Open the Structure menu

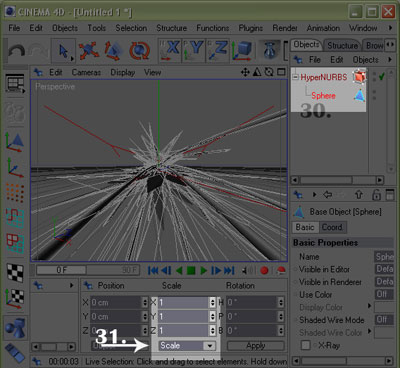tap(171, 28)
